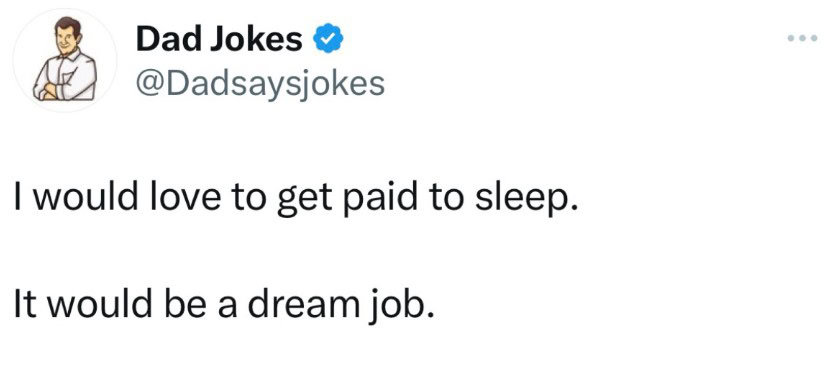Click the blue verified checkmark badge
835x366 pixels.
pyautogui.click(x=330, y=39)
